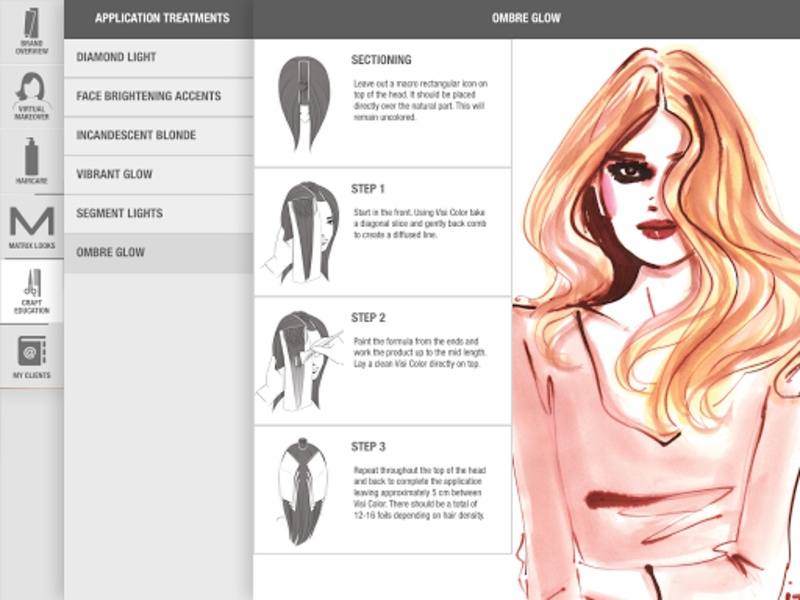The height and width of the screenshot is (600, 800).
Task: Select the Craft Education scissors icon
Action: [32, 291]
